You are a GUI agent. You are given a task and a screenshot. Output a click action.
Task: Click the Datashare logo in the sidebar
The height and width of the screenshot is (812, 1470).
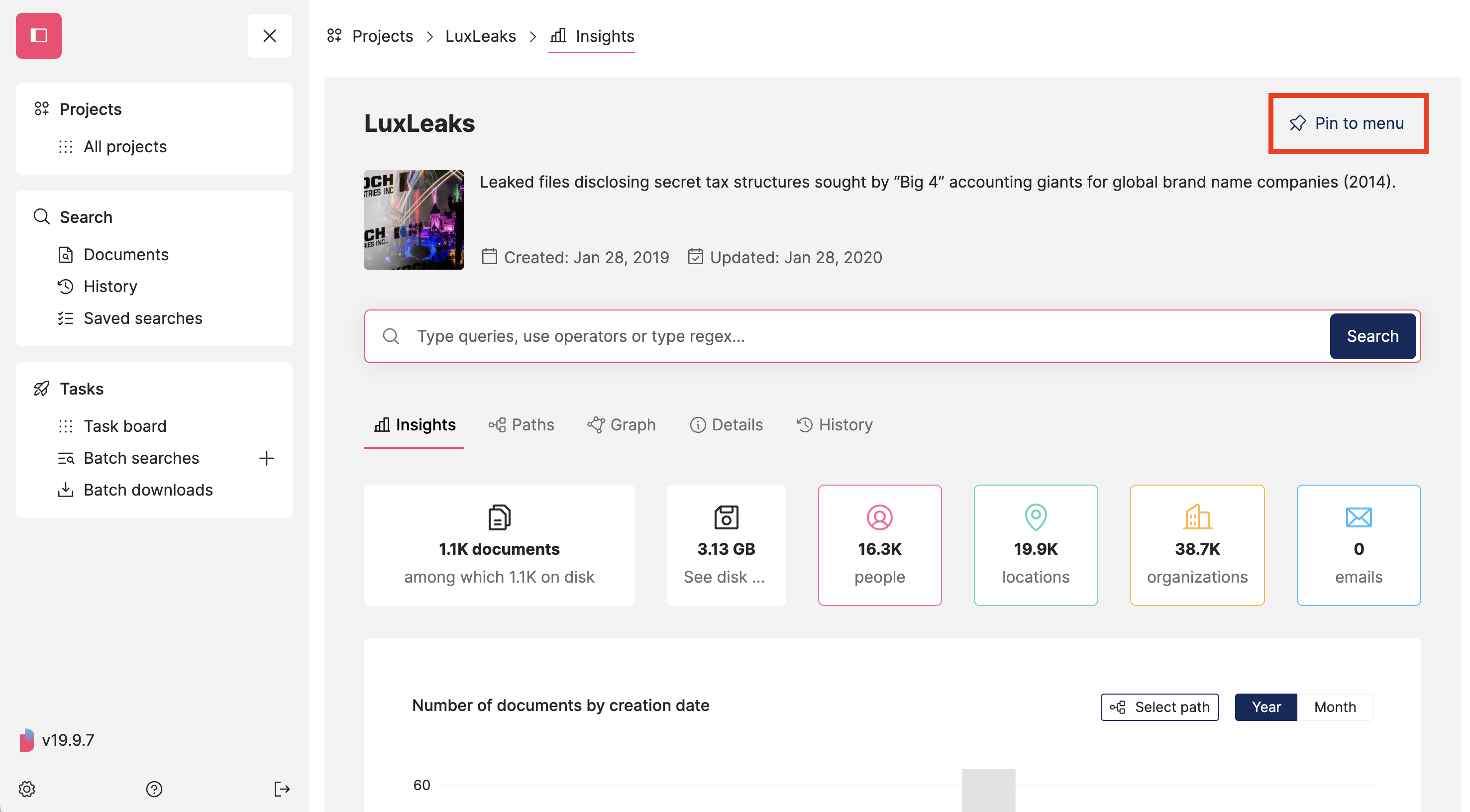tap(38, 35)
